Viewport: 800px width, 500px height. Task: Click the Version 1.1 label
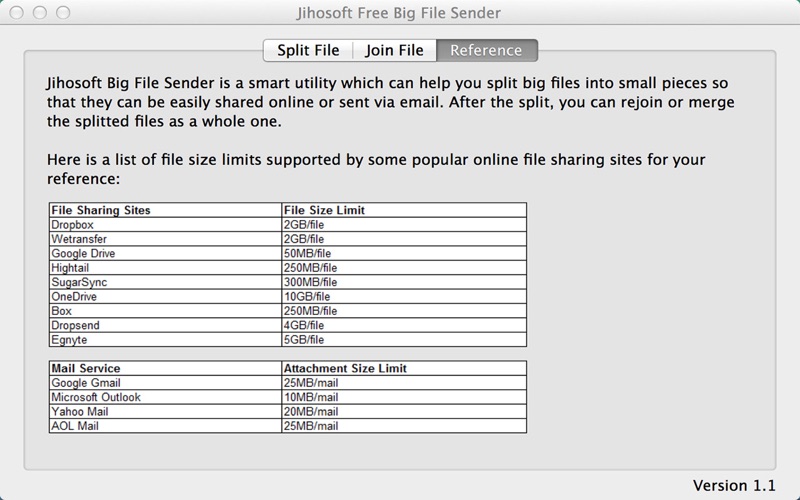coord(734,485)
